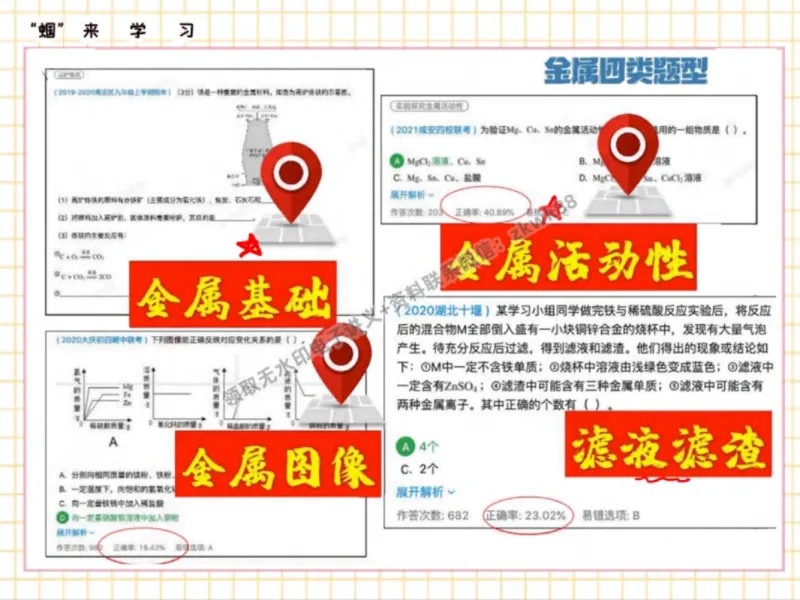Click the 实验探究金属活动性 tag
Screen dimensions: 800x600
429,106
